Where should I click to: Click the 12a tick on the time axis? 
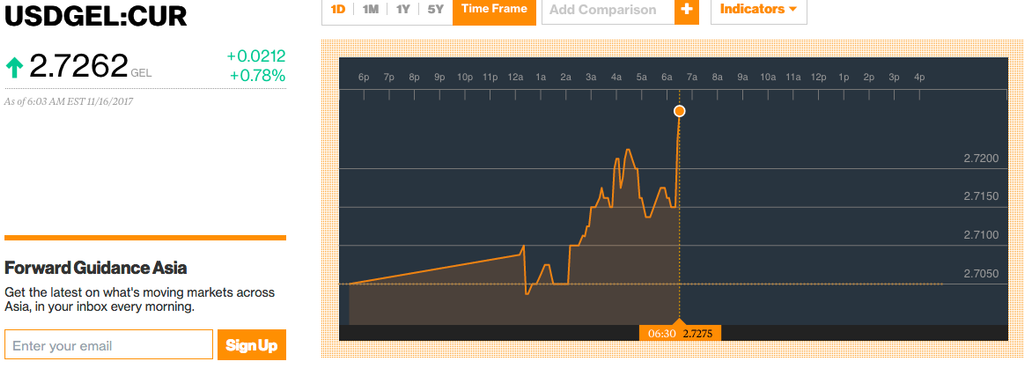[x=515, y=78]
